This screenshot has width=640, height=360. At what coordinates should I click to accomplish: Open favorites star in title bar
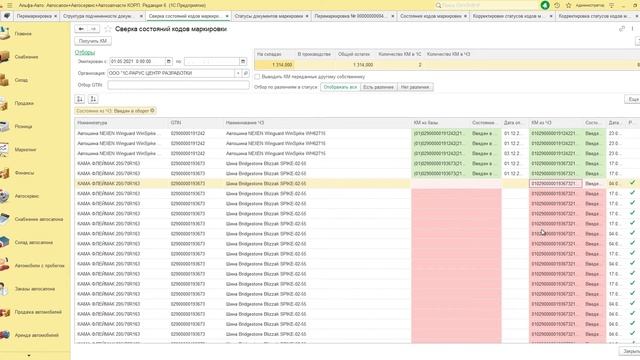tap(569, 5)
